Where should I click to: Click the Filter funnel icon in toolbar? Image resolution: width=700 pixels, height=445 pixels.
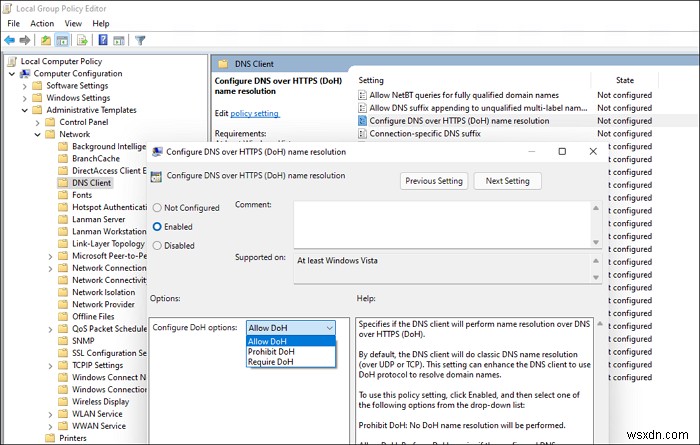point(140,41)
